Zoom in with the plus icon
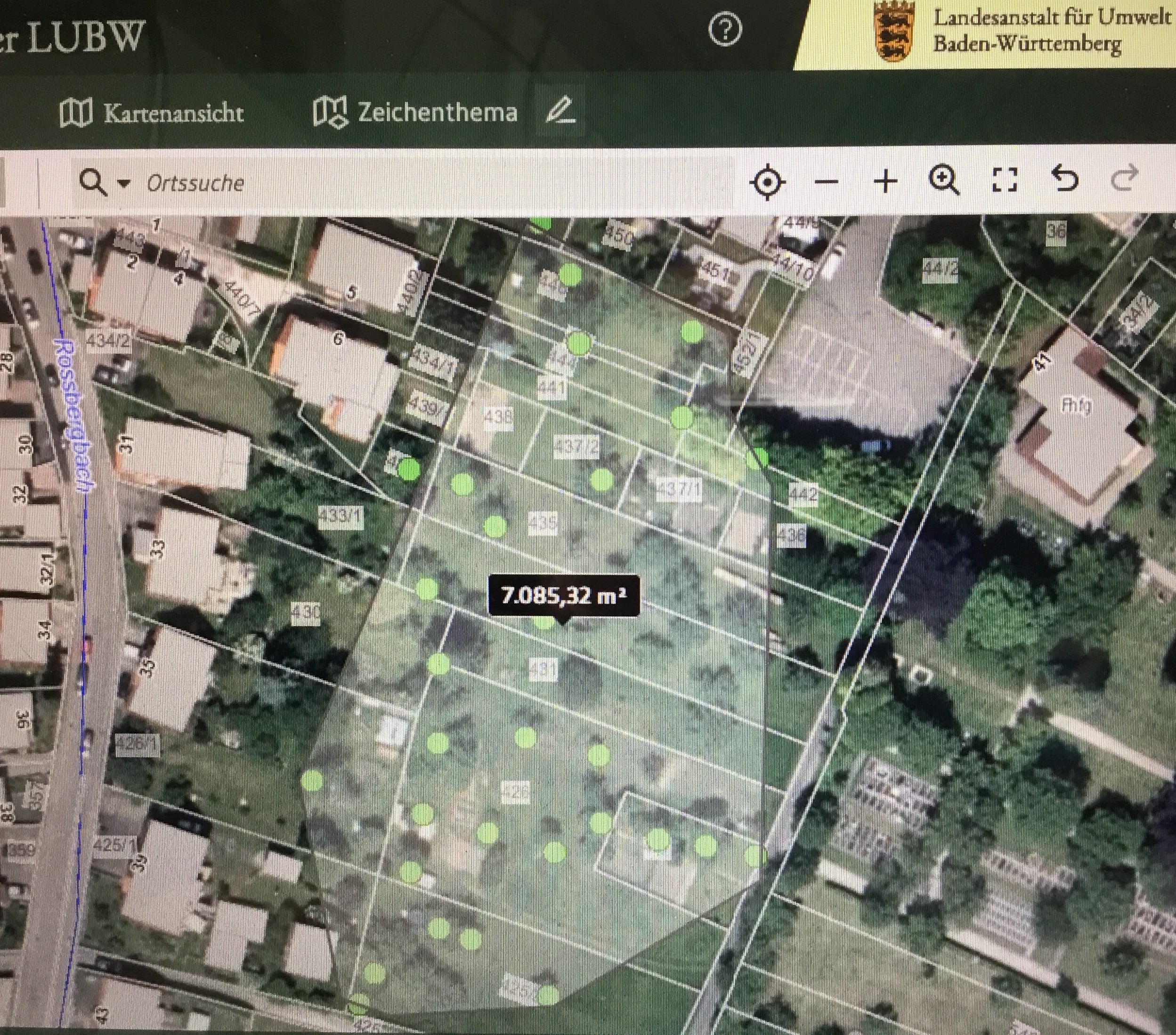Image resolution: width=1176 pixels, height=1035 pixels. tap(885, 181)
